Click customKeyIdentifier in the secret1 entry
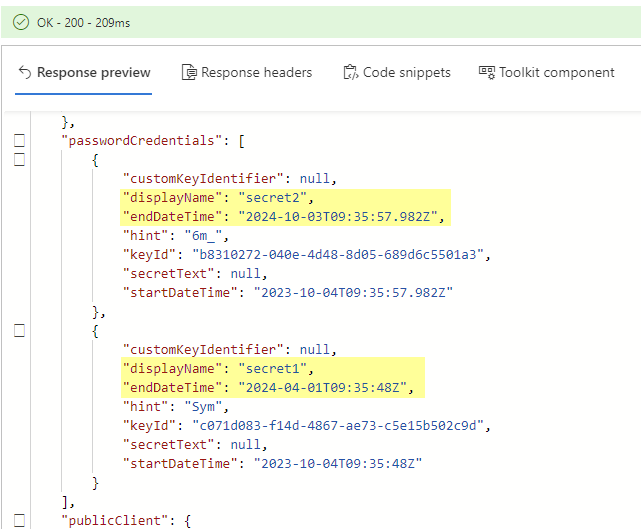The width and height of the screenshot is (641, 529). tap(203, 350)
